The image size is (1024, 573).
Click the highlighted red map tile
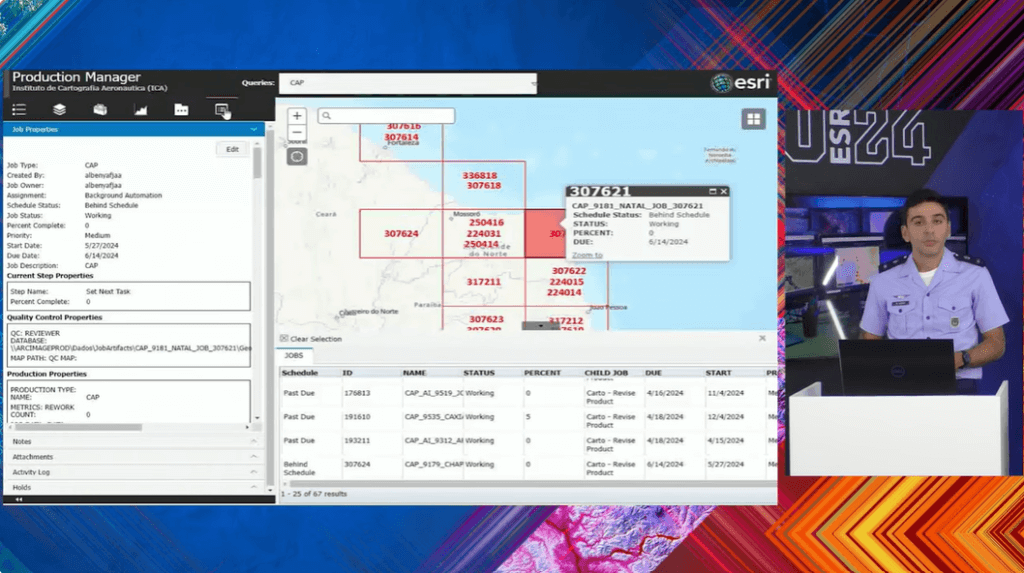pyautogui.click(x=545, y=233)
